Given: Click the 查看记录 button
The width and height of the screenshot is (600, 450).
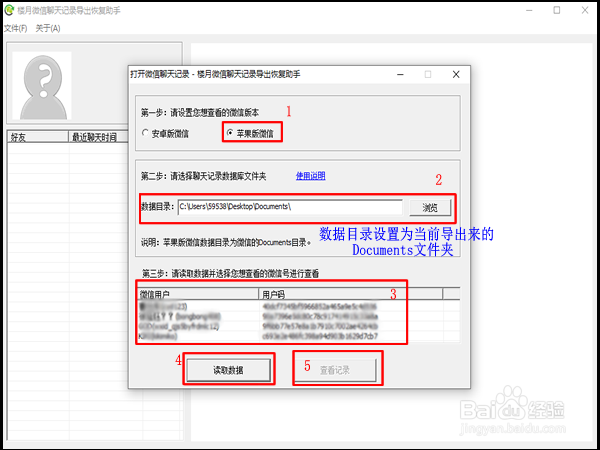Looking at the screenshot, I should pos(335,370).
